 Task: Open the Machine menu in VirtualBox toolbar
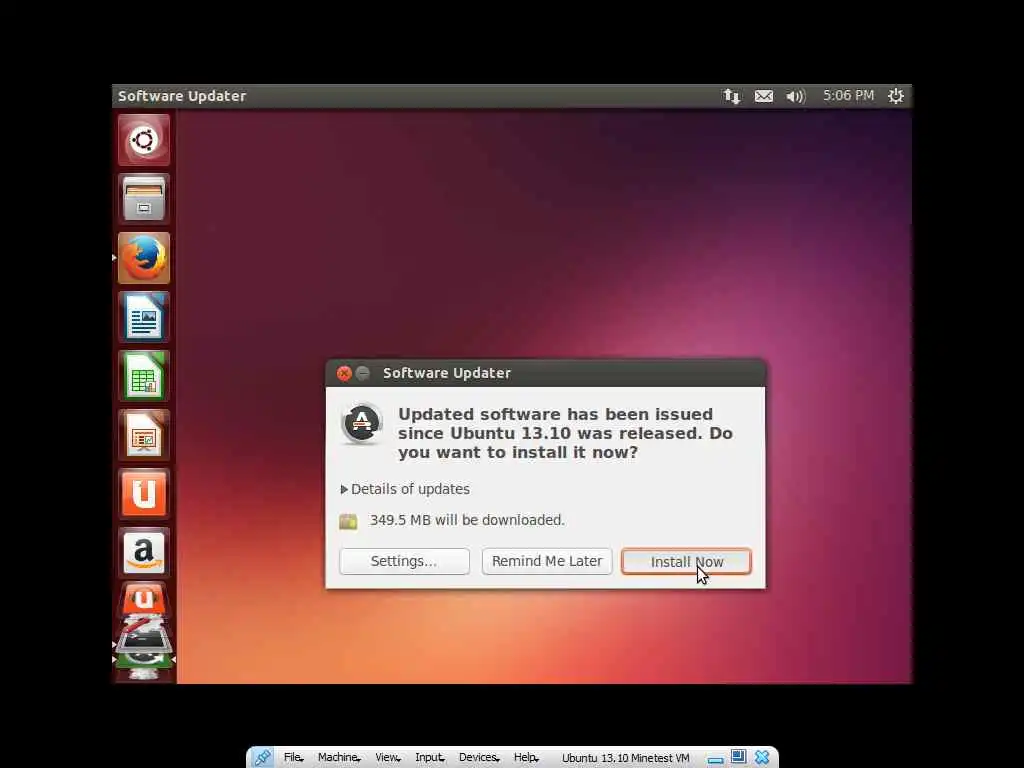click(339, 758)
